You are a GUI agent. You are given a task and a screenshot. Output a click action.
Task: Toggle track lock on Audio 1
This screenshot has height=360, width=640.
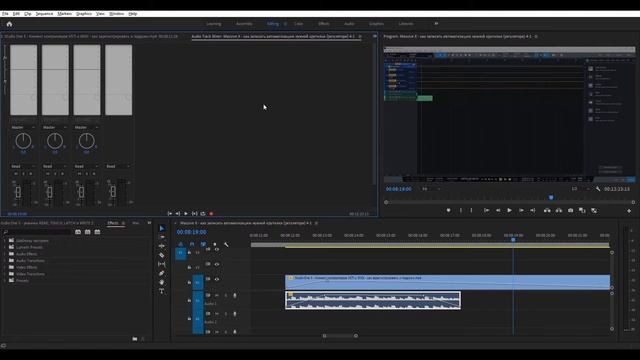[189, 300]
